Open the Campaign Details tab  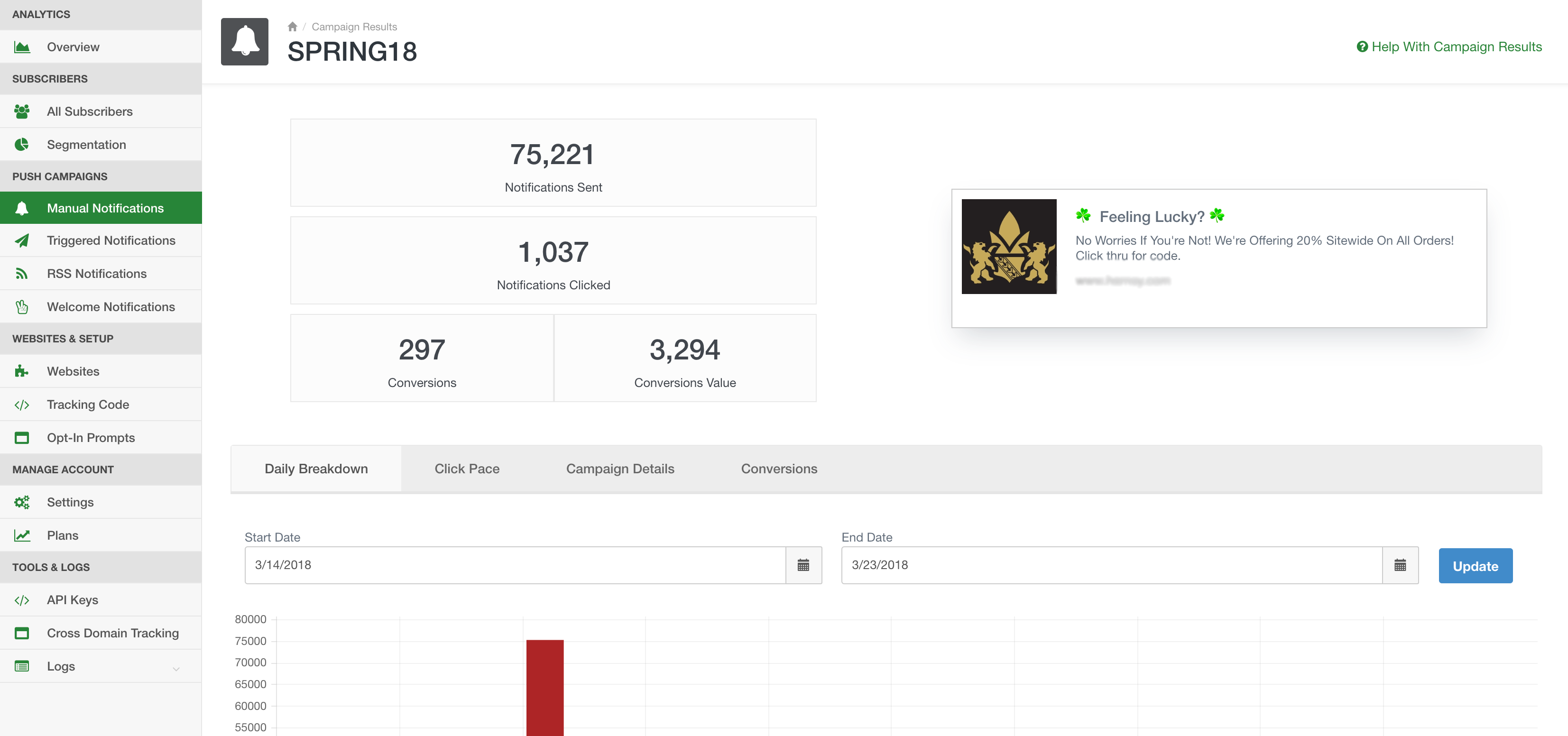[x=619, y=468]
